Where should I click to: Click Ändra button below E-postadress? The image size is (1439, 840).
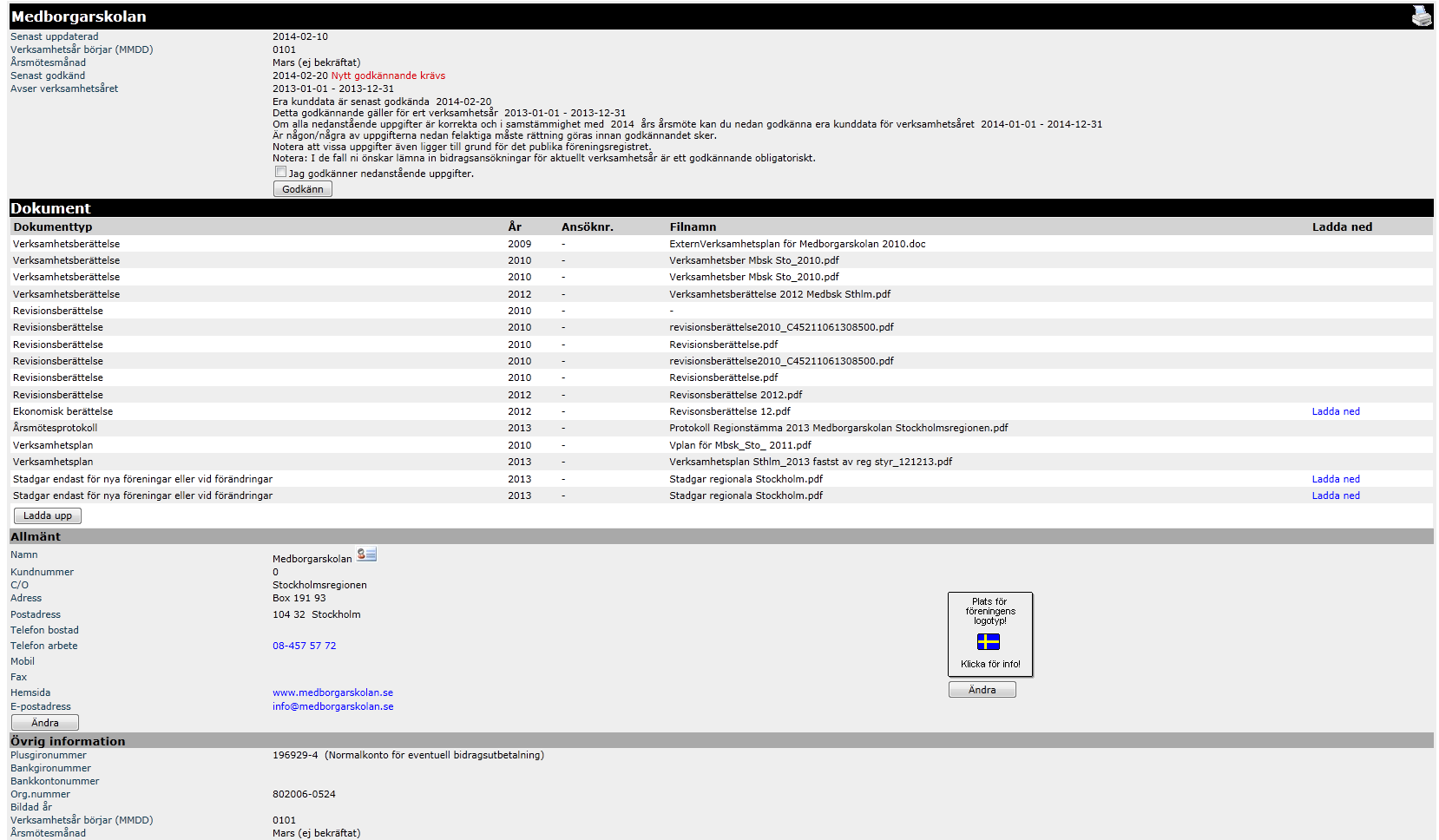click(45, 723)
